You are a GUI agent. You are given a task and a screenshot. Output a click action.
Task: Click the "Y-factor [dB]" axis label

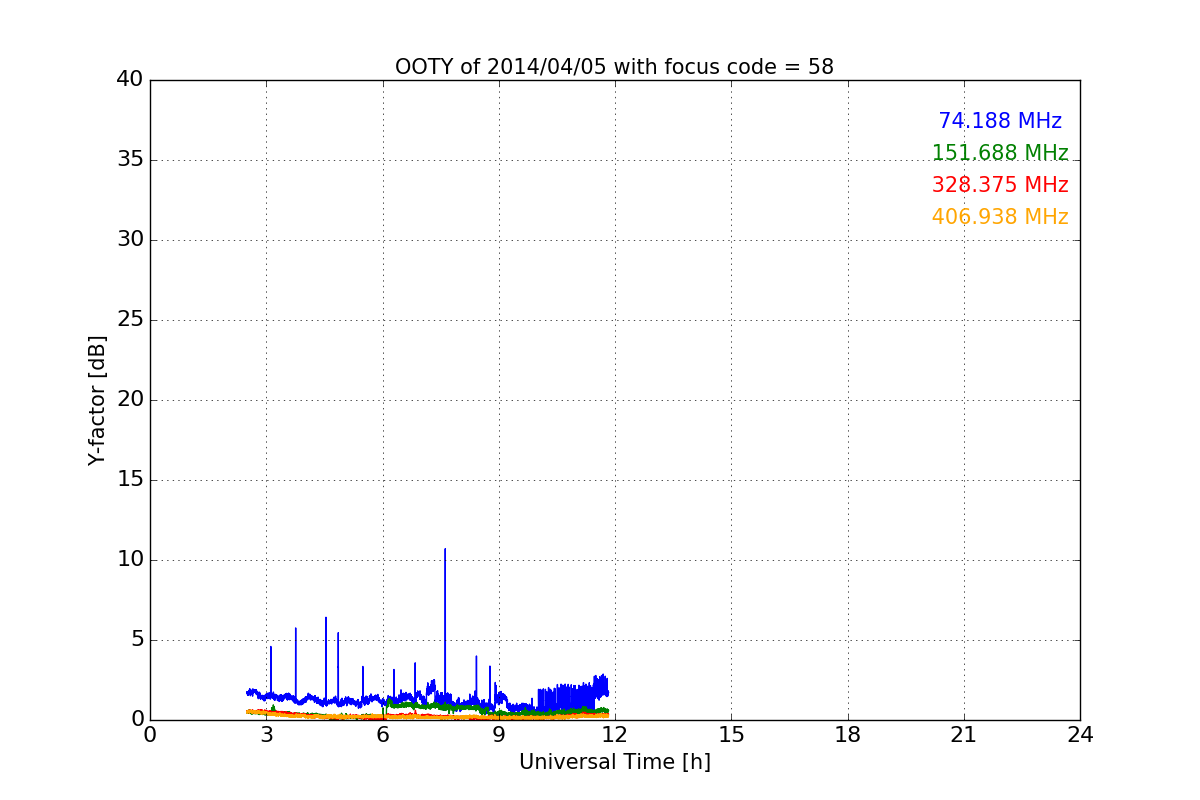tap(97, 400)
